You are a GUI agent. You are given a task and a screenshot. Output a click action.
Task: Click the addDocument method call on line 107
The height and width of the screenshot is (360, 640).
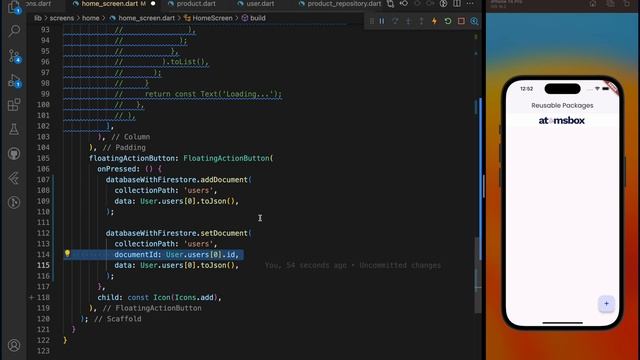pyautogui.click(x=224, y=180)
